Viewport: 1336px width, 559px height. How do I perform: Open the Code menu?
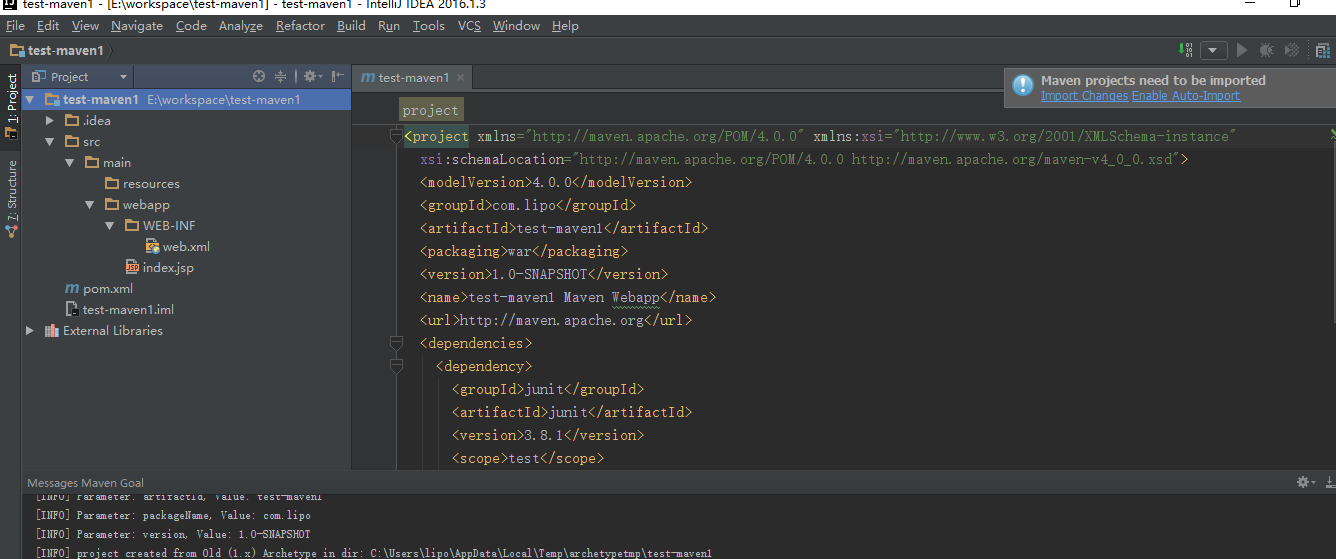pyautogui.click(x=191, y=26)
